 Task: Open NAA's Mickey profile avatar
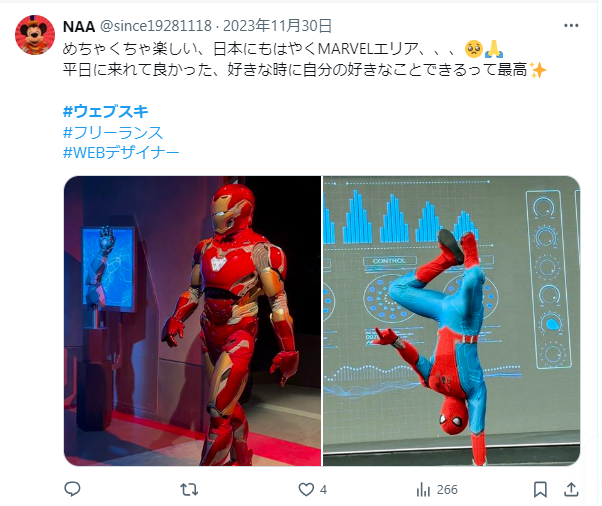35,35
